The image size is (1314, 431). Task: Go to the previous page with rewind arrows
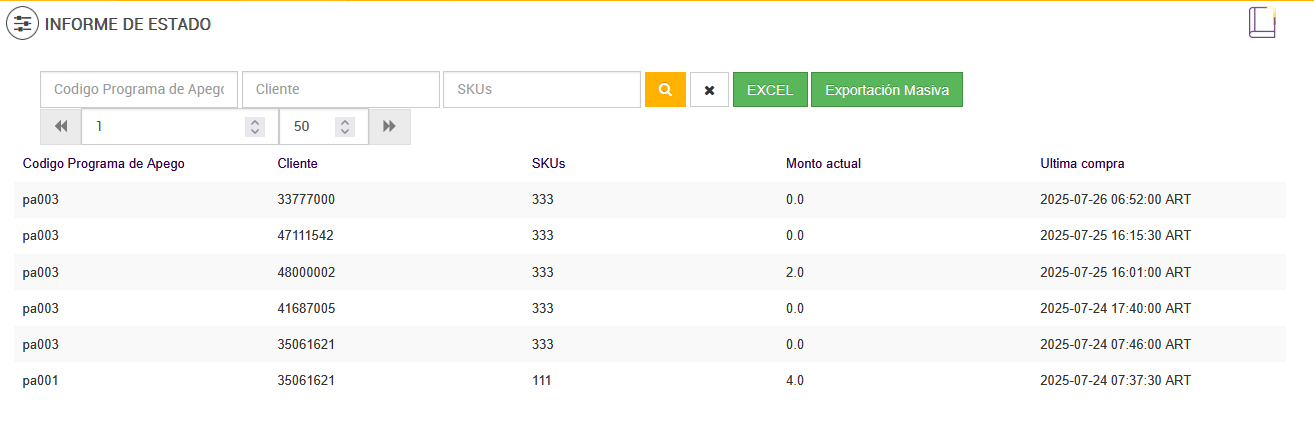61,127
